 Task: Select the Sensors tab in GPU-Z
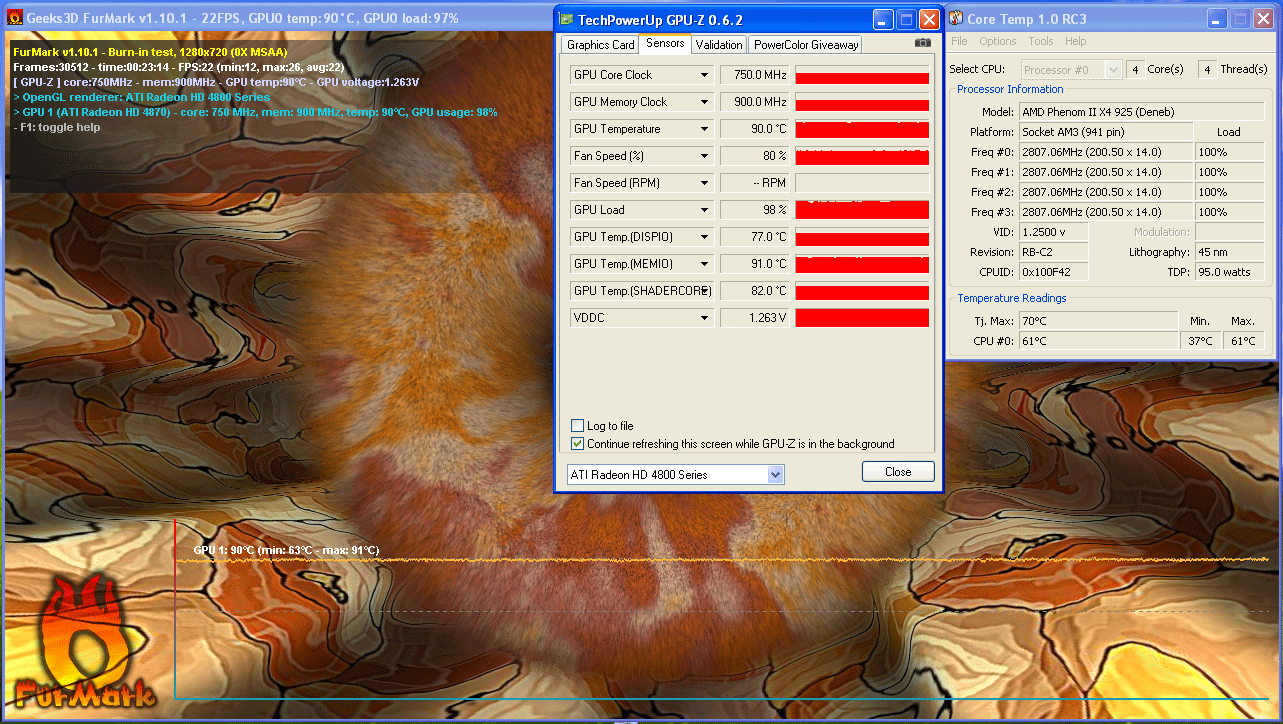[665, 43]
